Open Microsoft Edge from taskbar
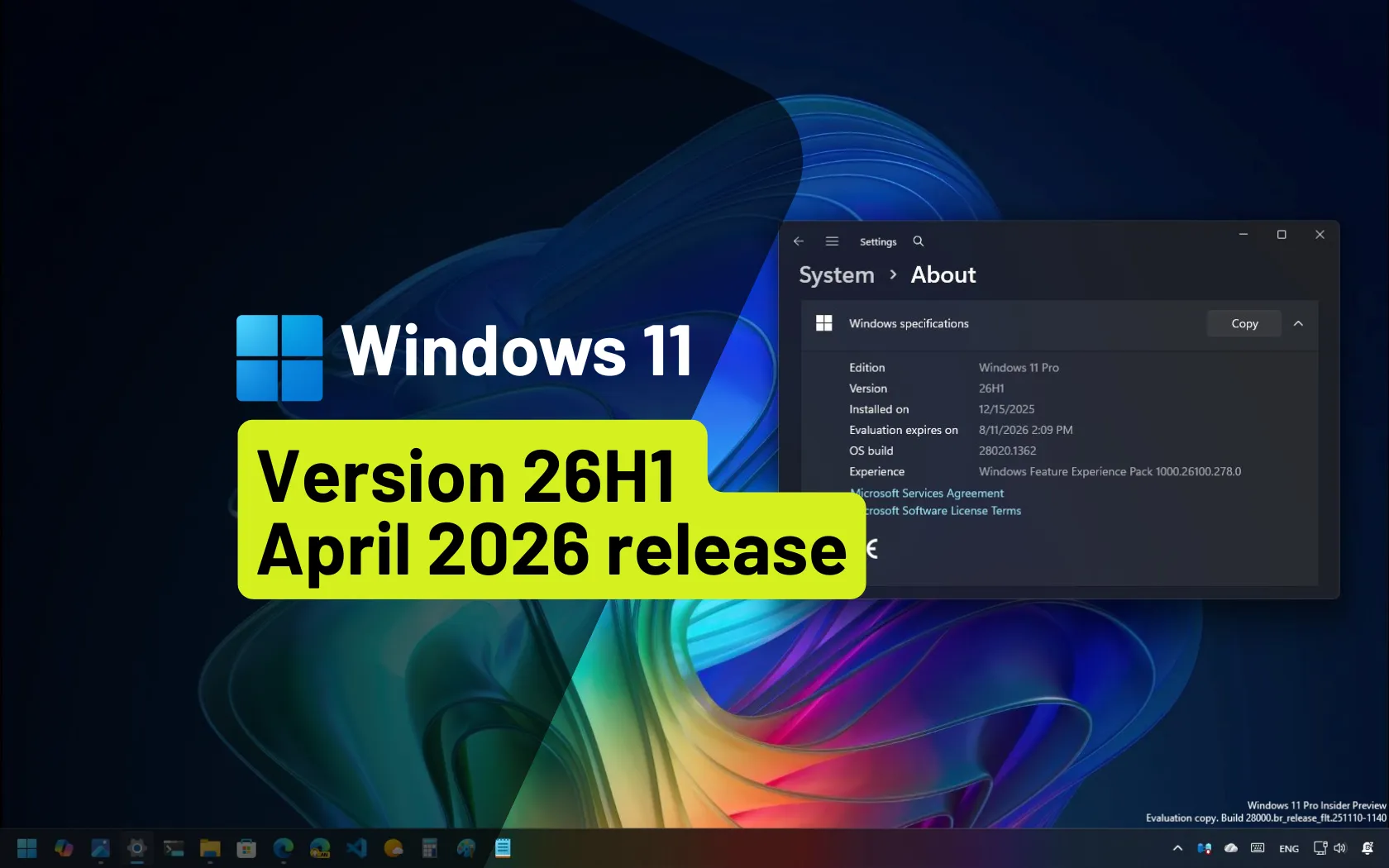The image size is (1389, 868). (x=283, y=848)
